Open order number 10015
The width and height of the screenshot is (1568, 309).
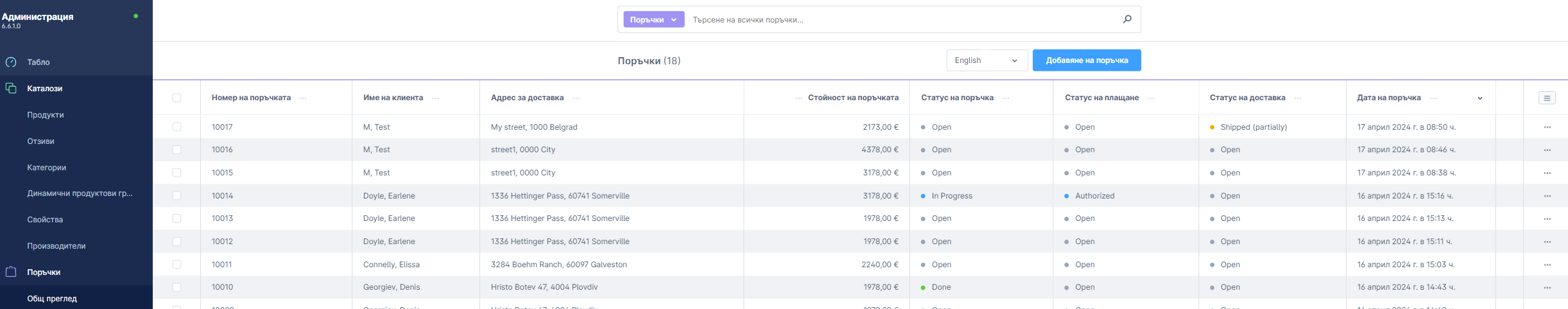(x=223, y=173)
